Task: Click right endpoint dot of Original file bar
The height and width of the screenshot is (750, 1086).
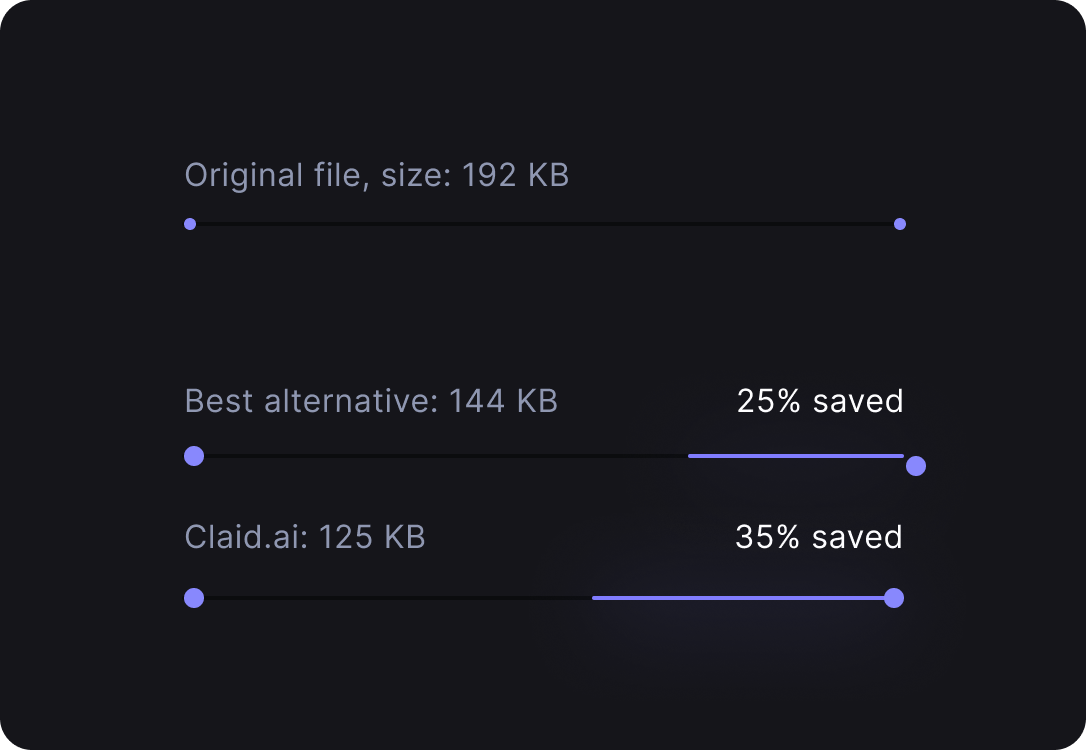Action: tap(900, 224)
